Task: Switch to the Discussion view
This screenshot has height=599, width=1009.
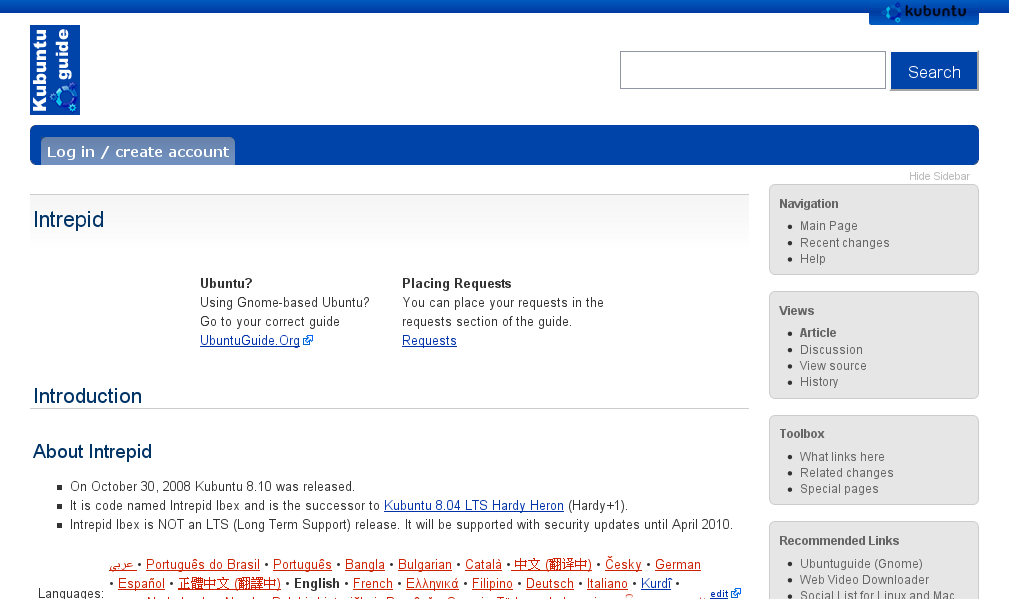Action: (x=831, y=349)
